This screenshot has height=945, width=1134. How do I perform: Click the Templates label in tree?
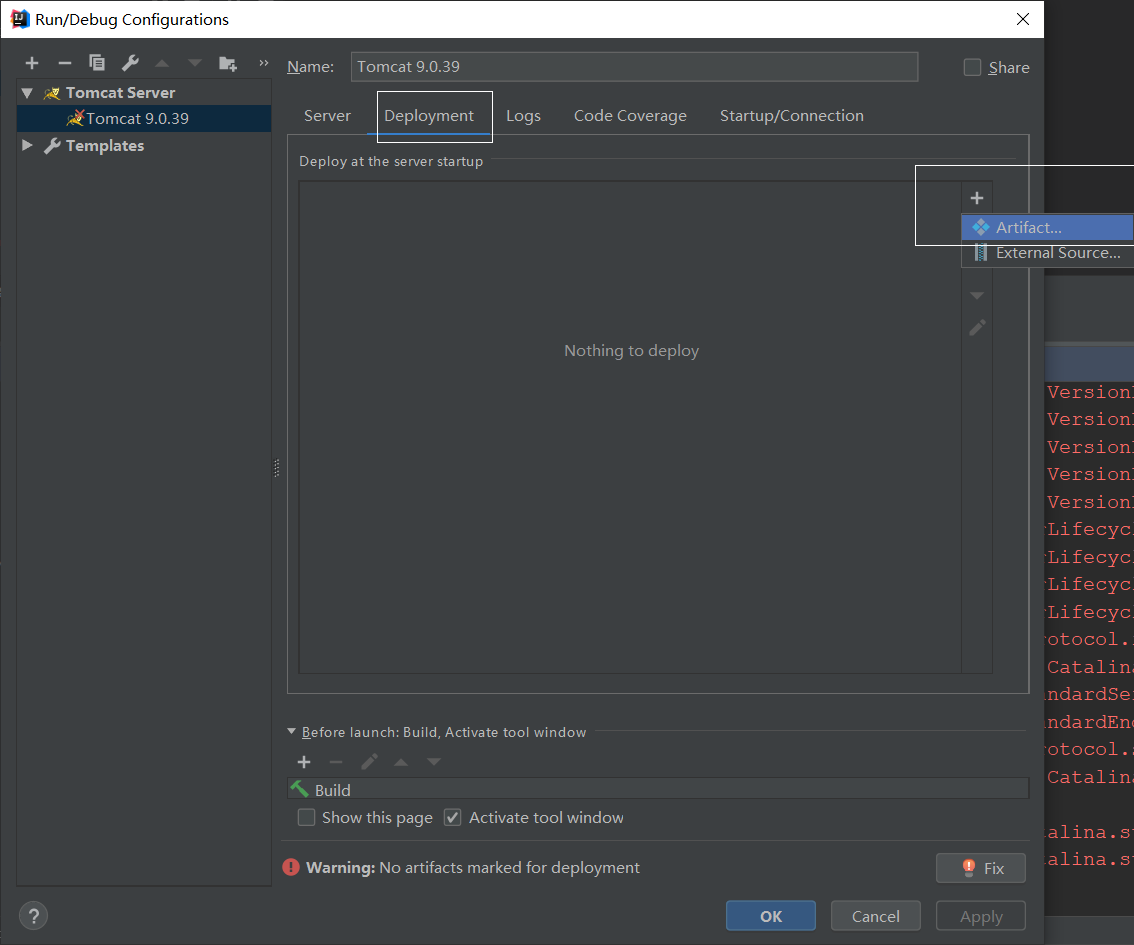click(105, 145)
